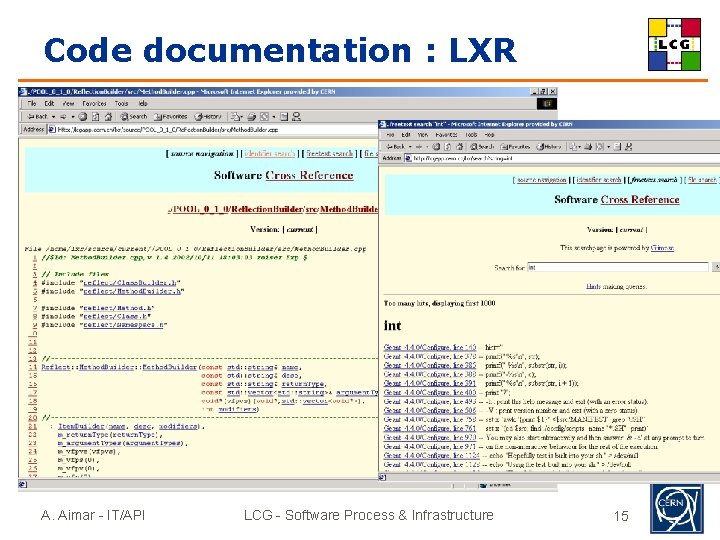Open search result Configure line 506
The image size is (720, 540).
pos(430,411)
